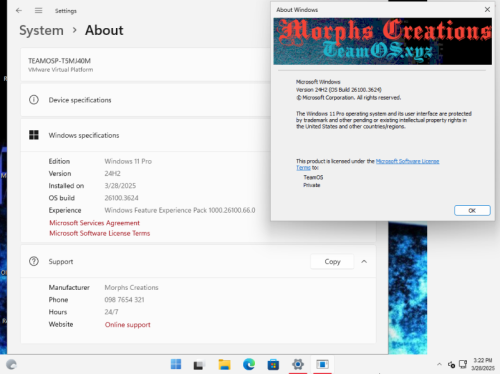This screenshot has width=500, height=374.
Task: Copy the Support information
Action: pyautogui.click(x=332, y=262)
